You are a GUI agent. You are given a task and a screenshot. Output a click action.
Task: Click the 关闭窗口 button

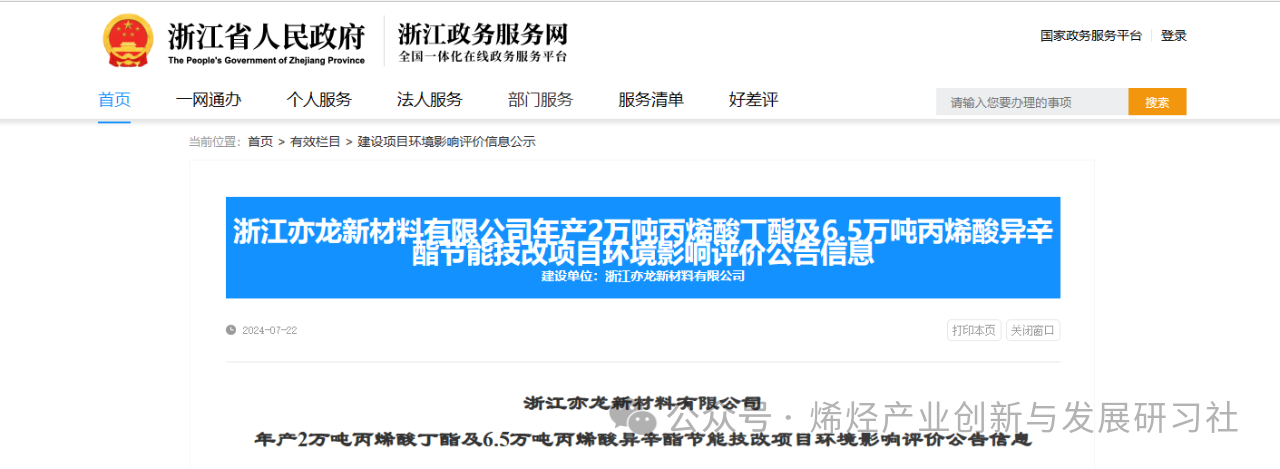point(1033,330)
